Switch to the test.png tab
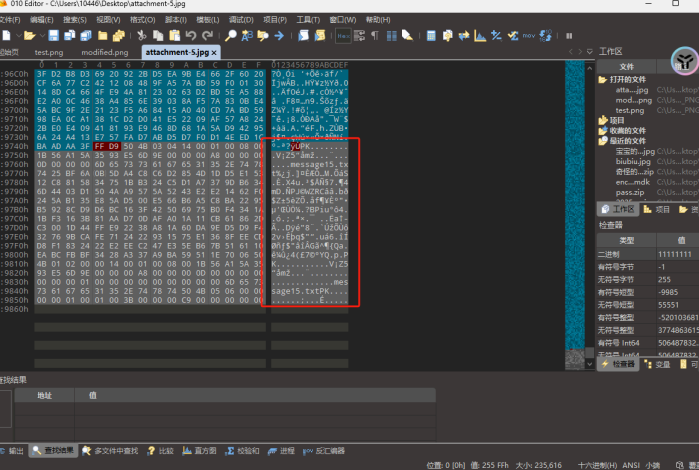This screenshot has width=699, height=470. (x=49, y=52)
